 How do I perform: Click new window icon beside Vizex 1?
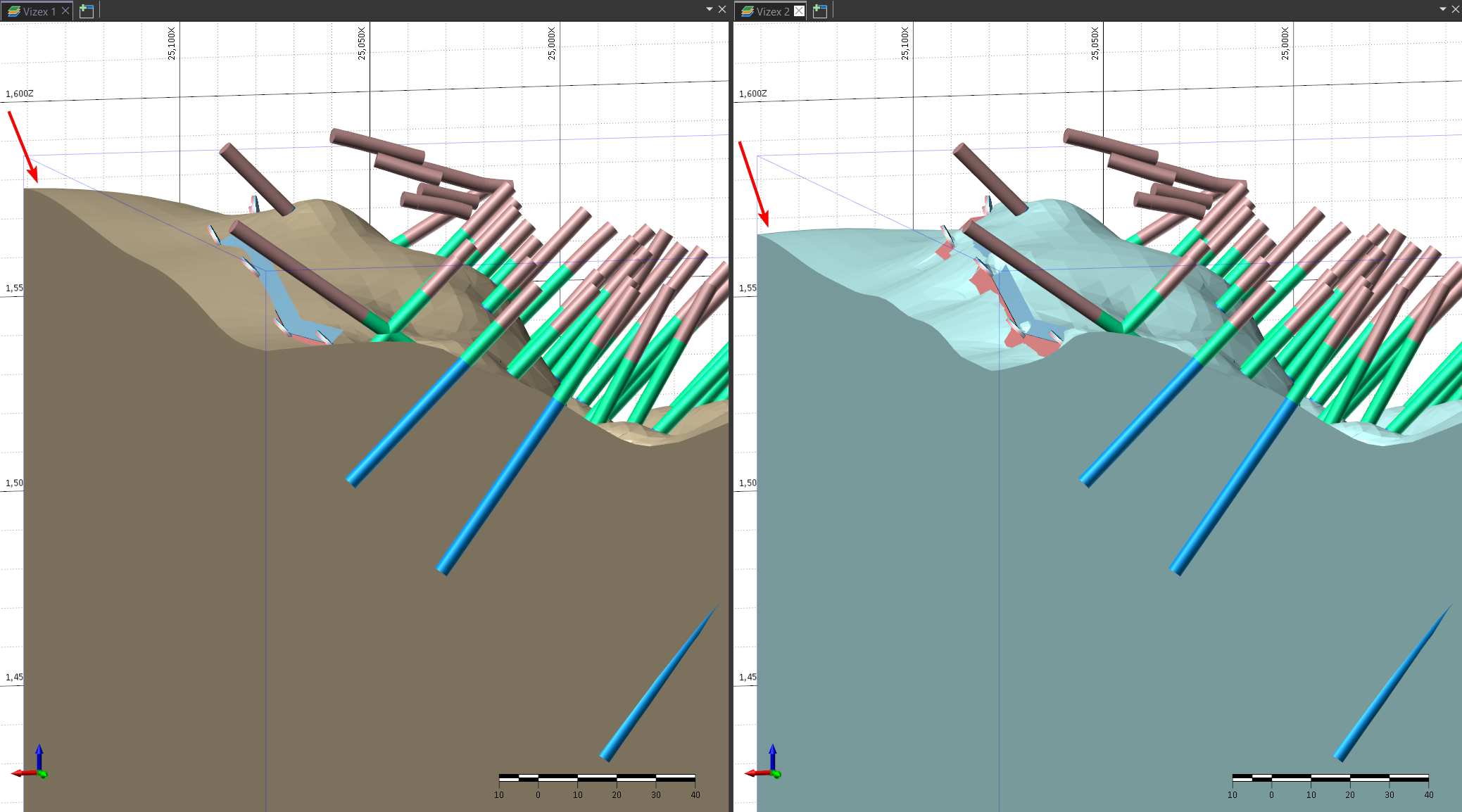tap(87, 11)
